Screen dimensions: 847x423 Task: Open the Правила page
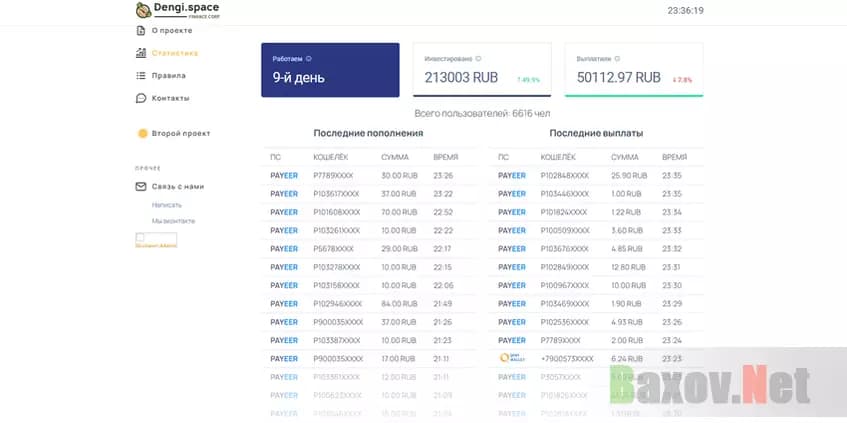[169, 76]
